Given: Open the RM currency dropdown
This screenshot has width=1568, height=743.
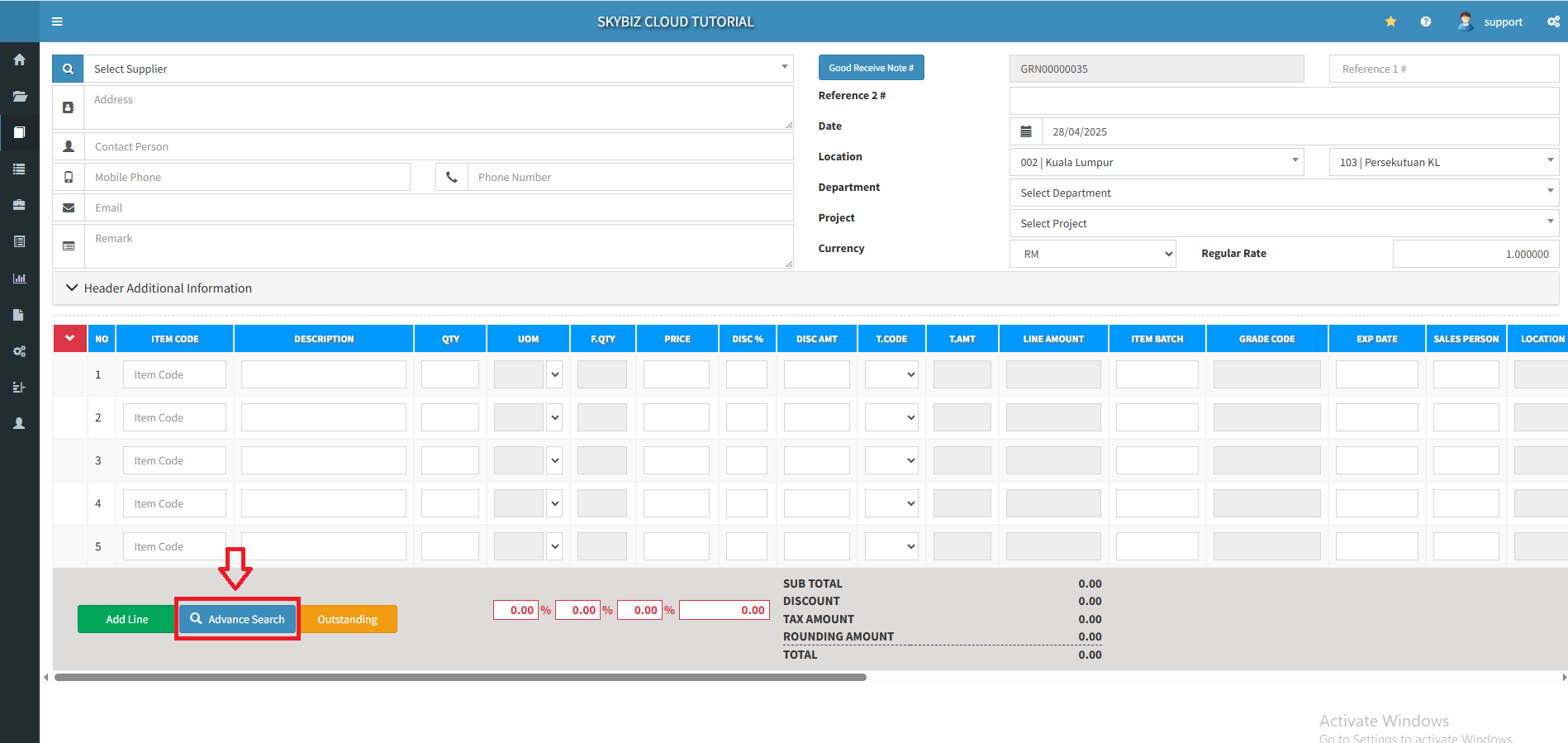Looking at the screenshot, I should pos(1092,254).
